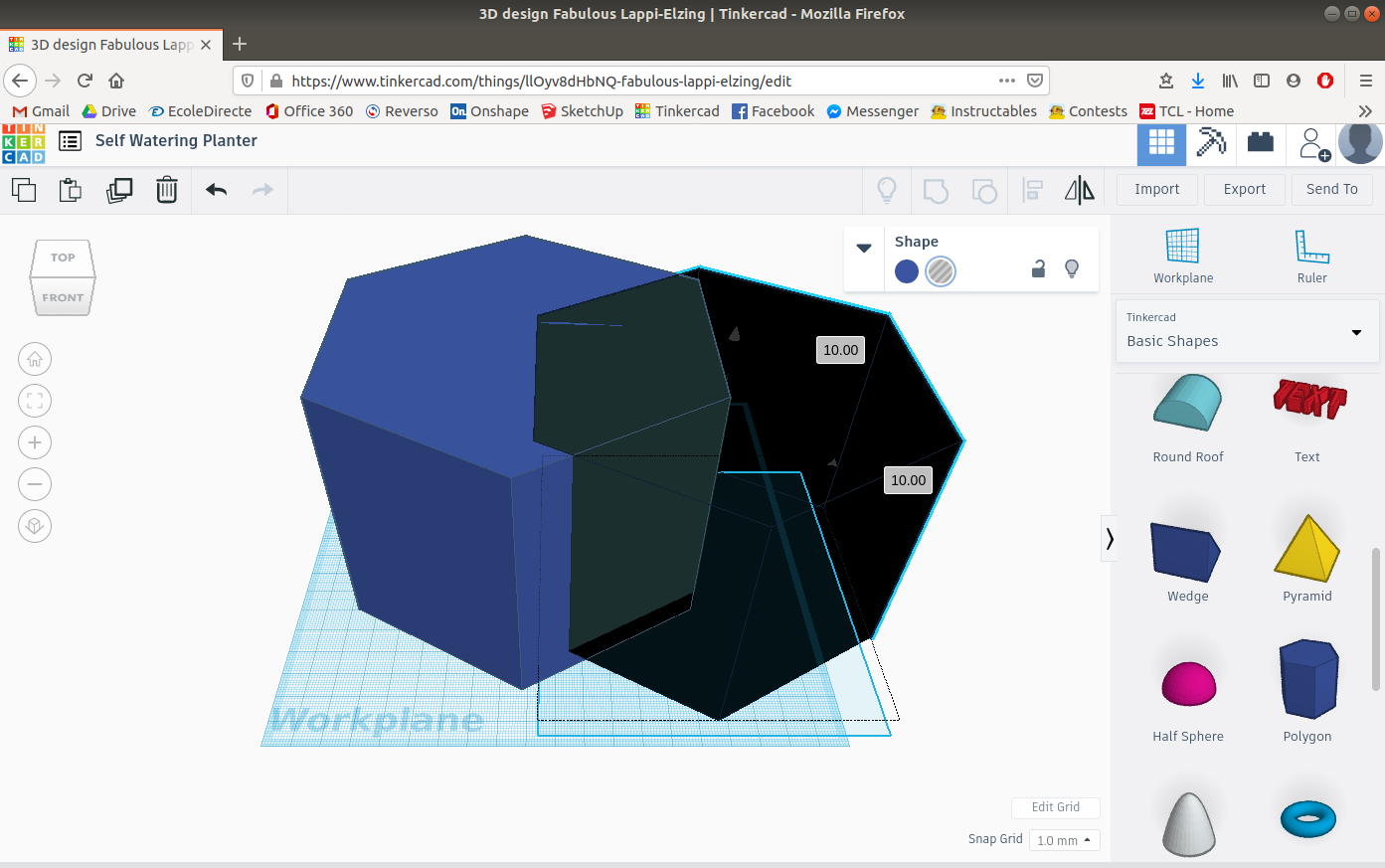Click the Show all lightbulb icon in toolbar

pos(887,189)
